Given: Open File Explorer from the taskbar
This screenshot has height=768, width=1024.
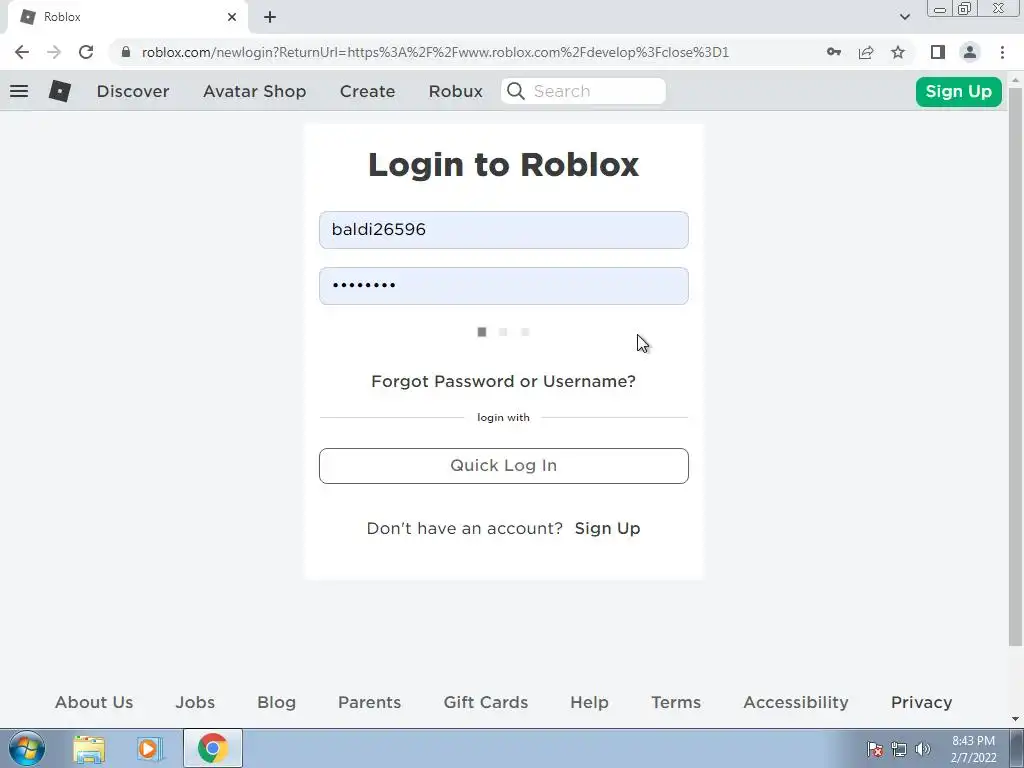Looking at the screenshot, I should coord(89,749).
